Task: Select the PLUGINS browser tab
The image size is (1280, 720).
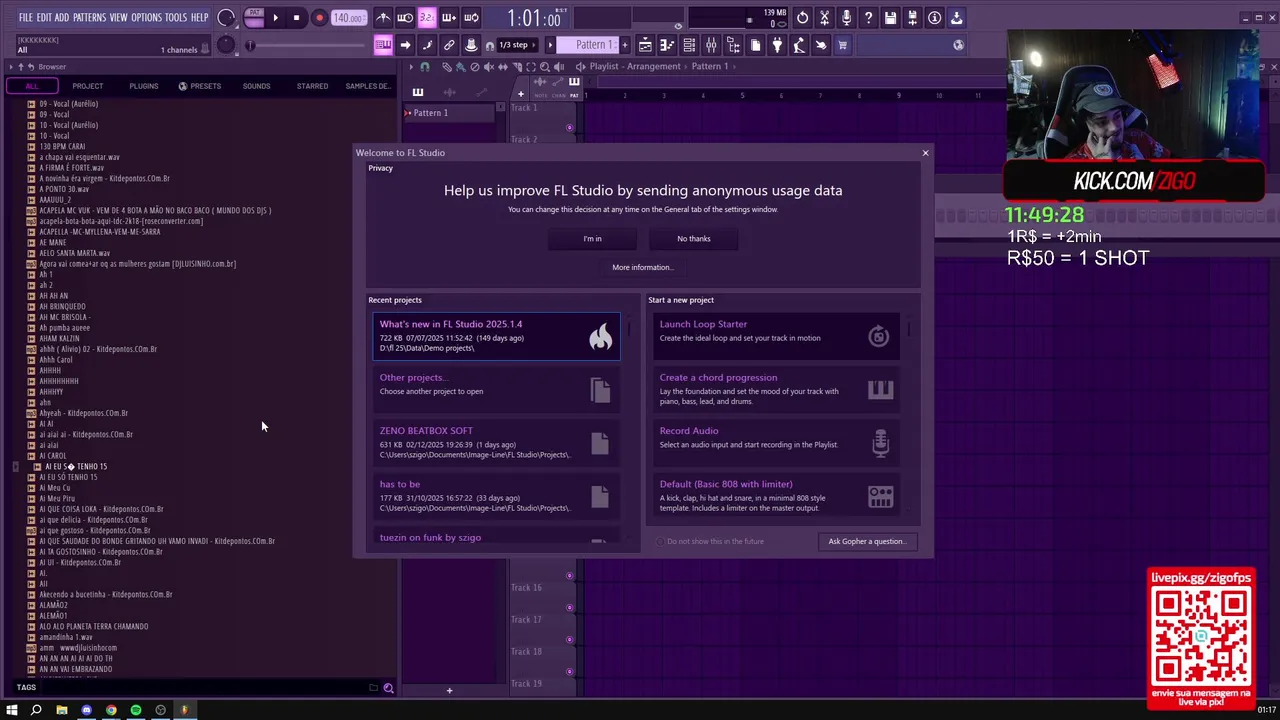Action: pos(143,86)
